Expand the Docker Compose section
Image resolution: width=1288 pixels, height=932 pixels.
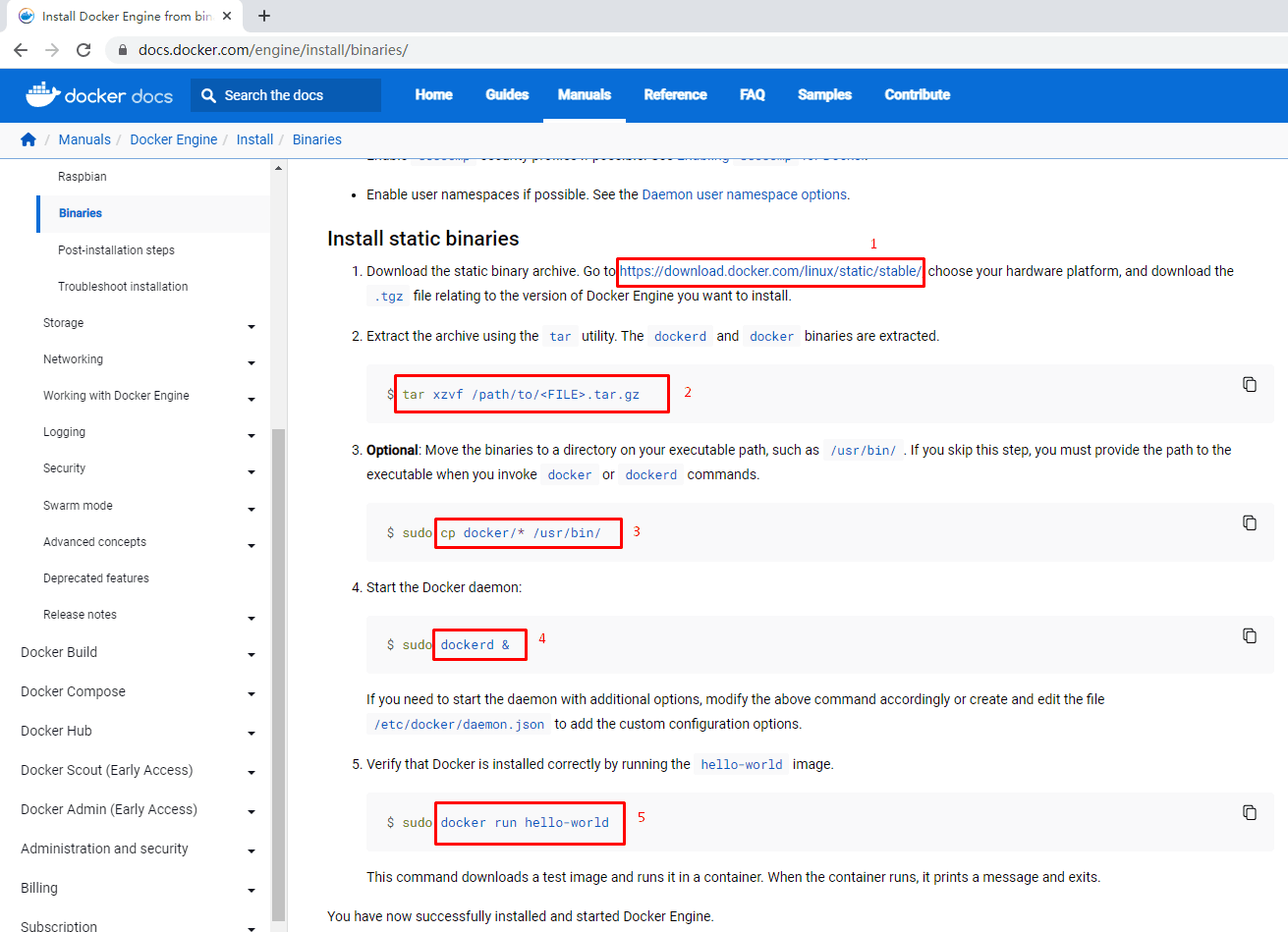(x=252, y=693)
